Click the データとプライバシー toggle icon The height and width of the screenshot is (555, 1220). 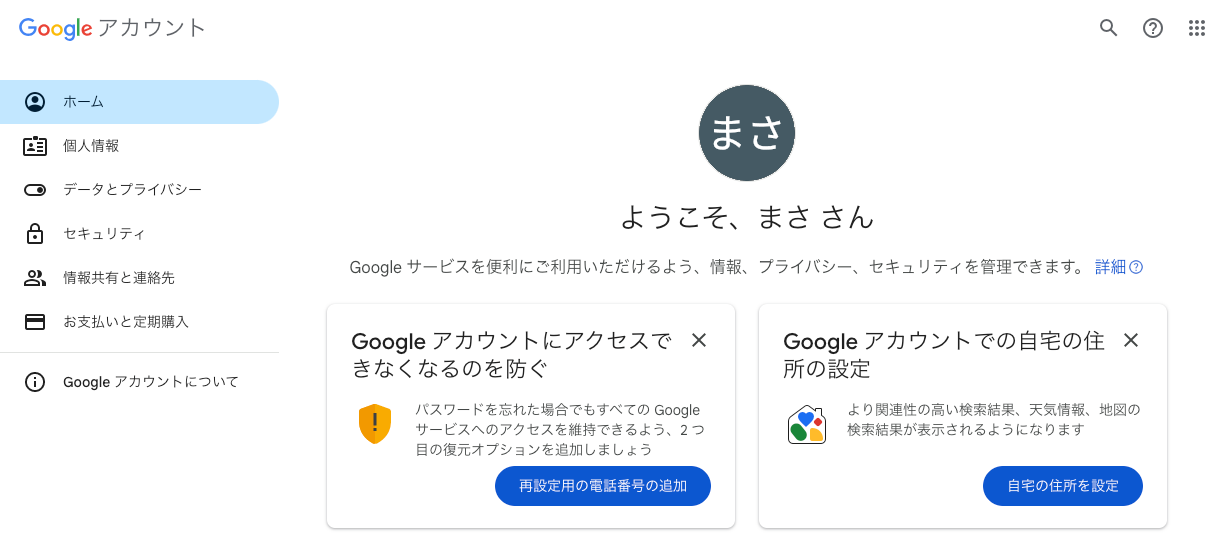(35, 190)
